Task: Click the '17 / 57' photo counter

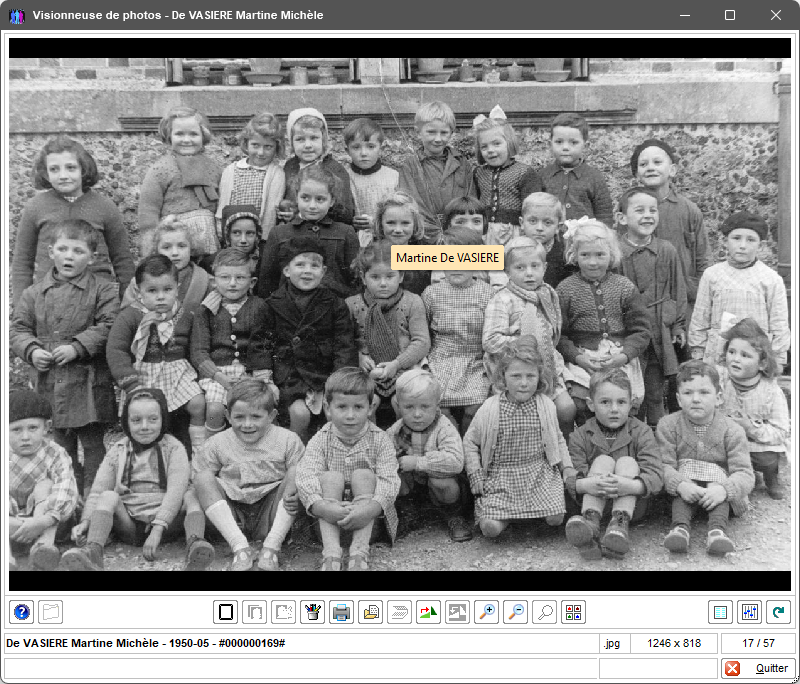Action: coord(758,643)
